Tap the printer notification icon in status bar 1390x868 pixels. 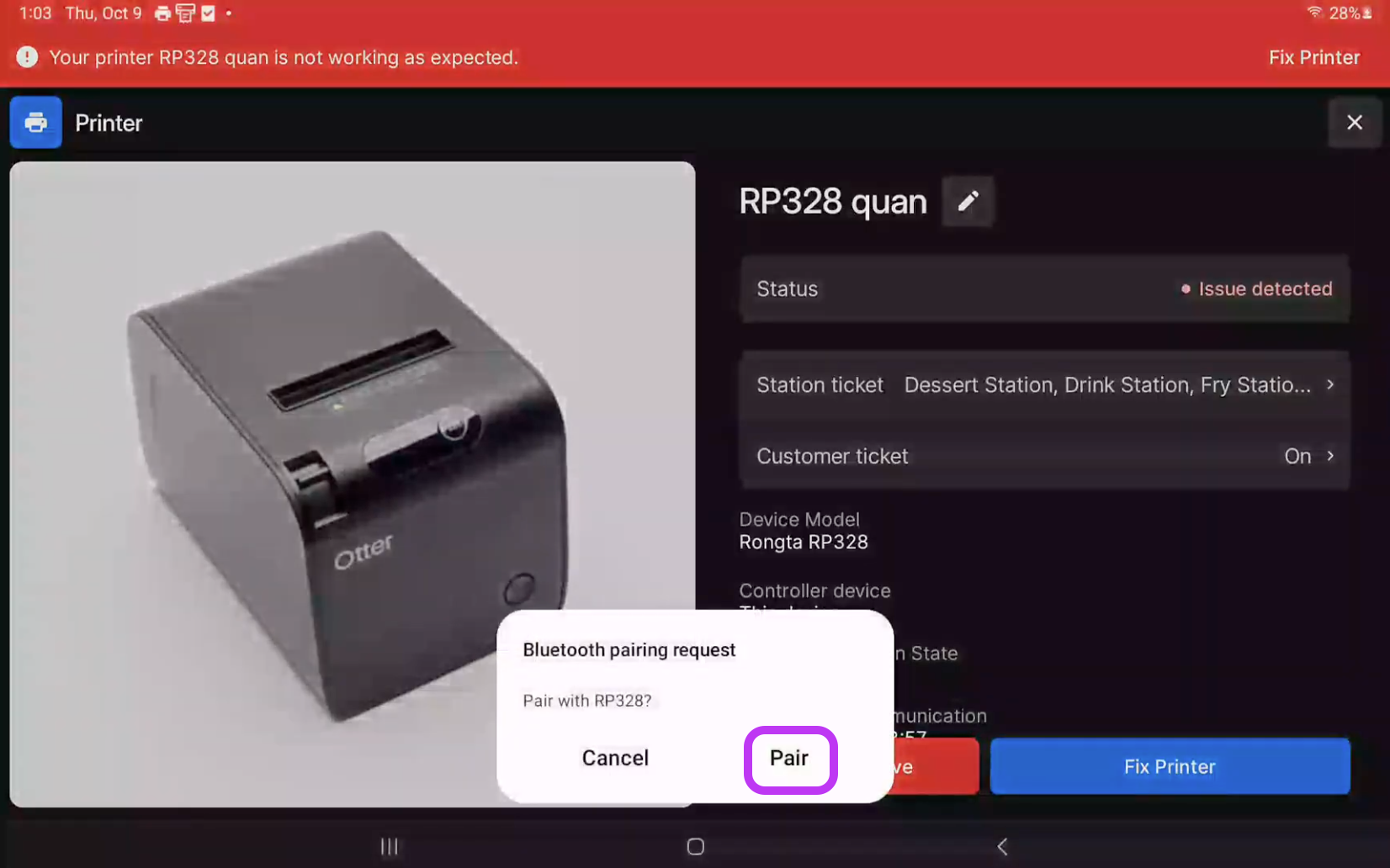point(162,13)
